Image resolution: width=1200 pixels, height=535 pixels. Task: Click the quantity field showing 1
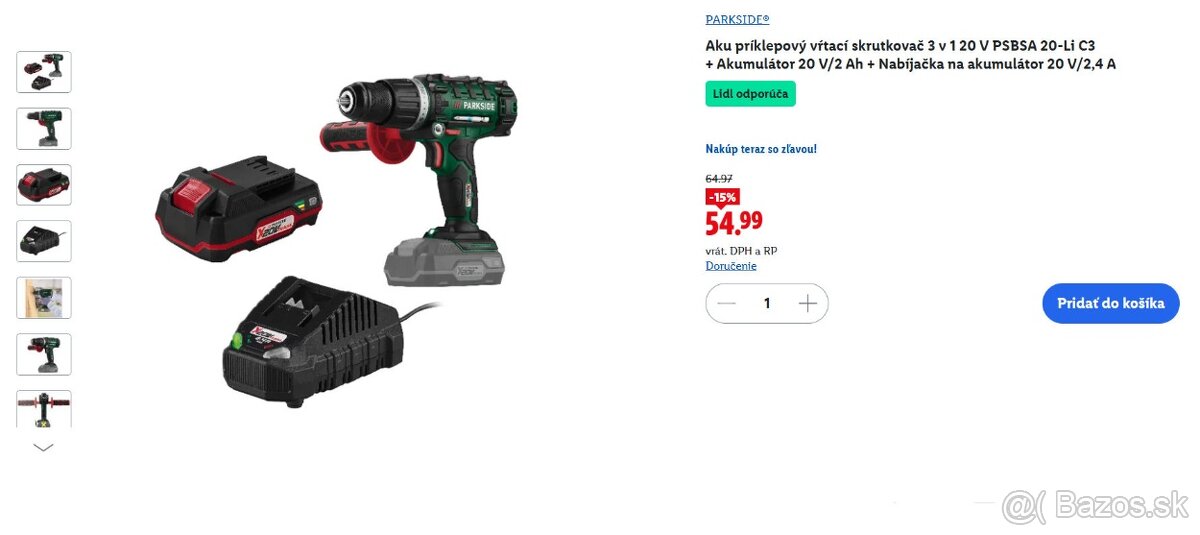click(x=767, y=303)
